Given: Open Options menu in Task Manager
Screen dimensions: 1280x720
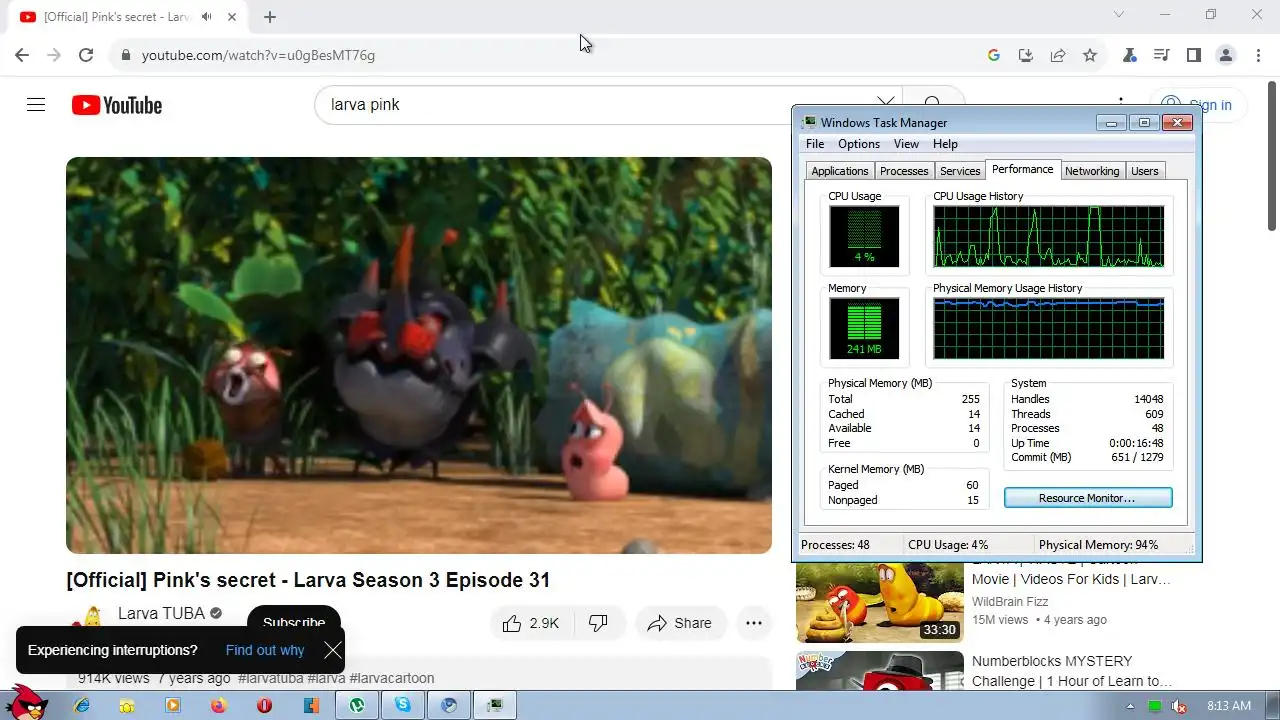Looking at the screenshot, I should 859,144.
